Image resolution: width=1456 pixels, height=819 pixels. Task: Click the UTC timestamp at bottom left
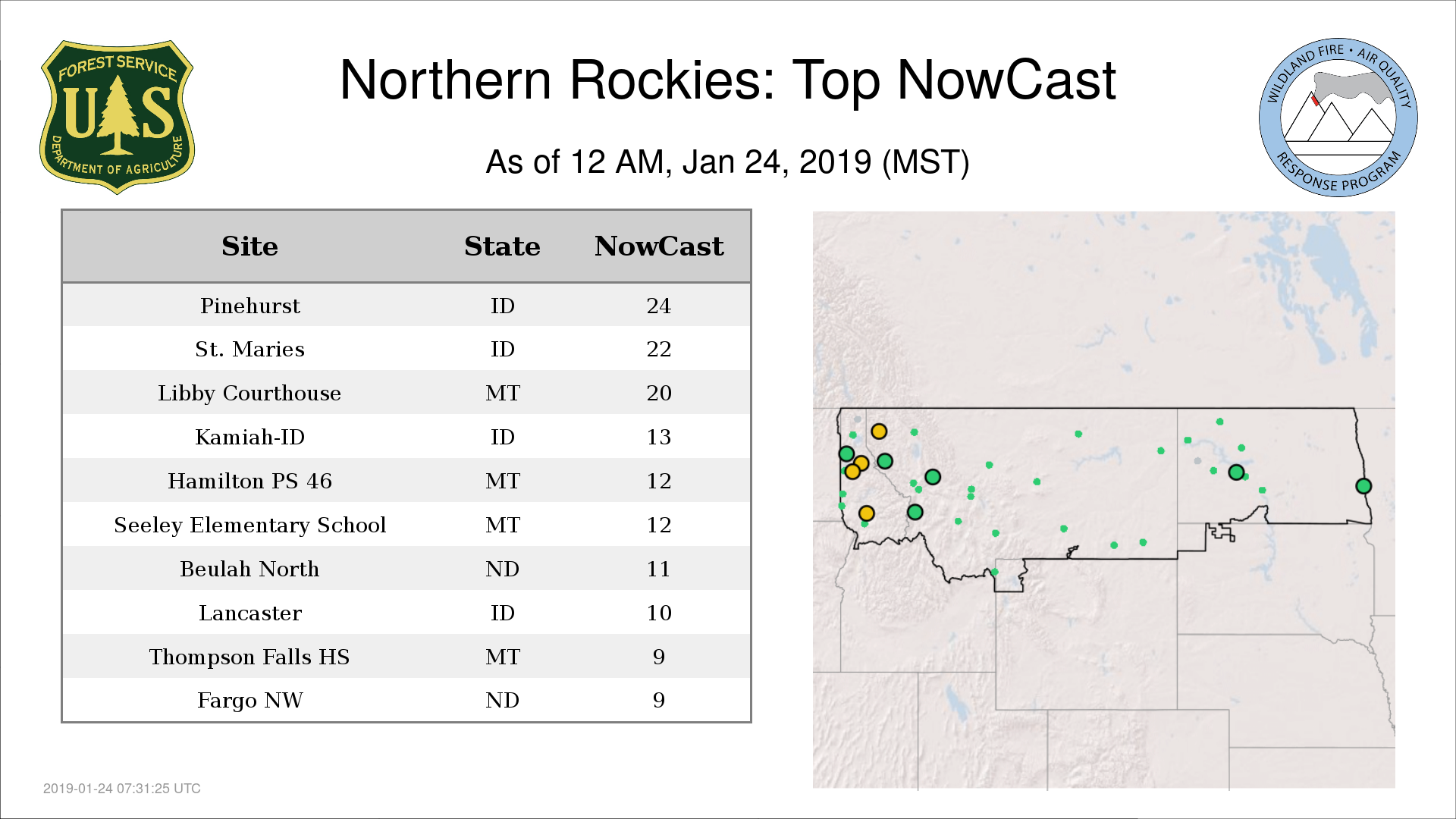(122, 789)
